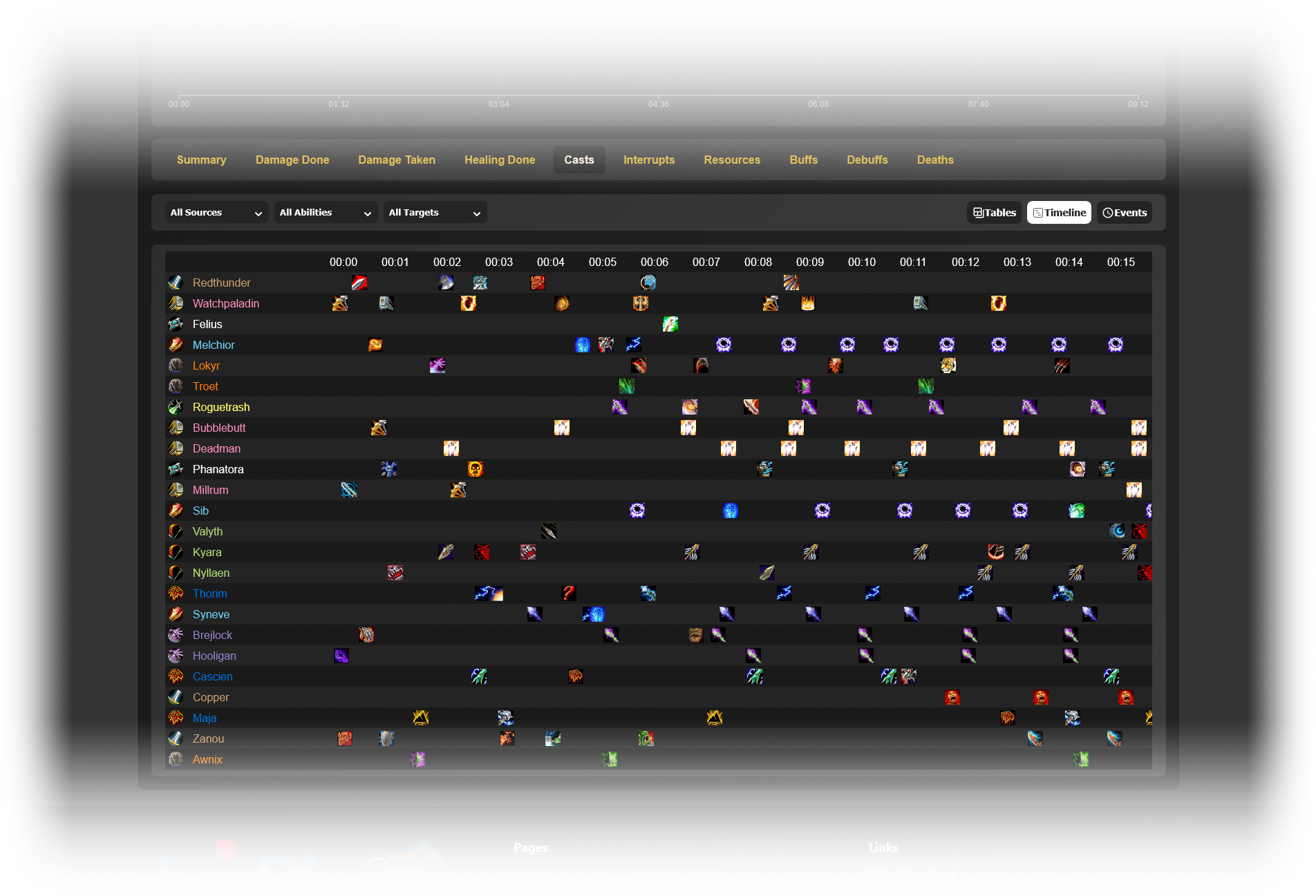Screen dimensions: 1316x896
Task: Click Thorim's red question mark icon
Action: pyautogui.click(x=569, y=593)
